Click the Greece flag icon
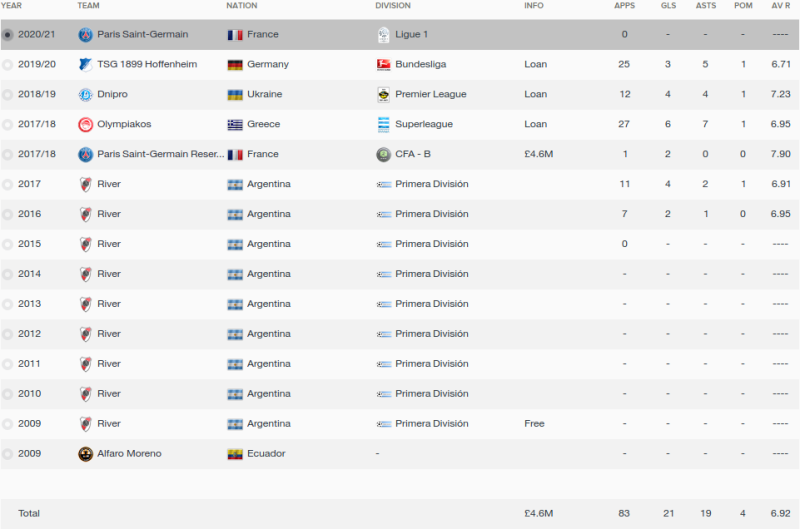The height and width of the screenshot is (529, 800). coord(235,125)
